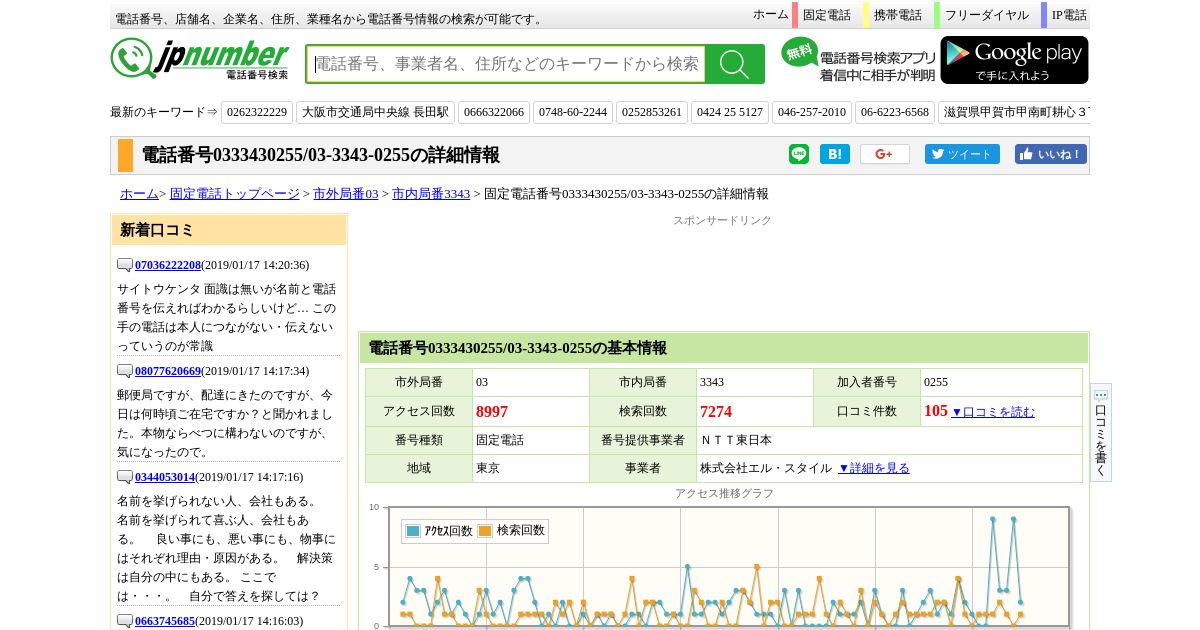Share page via LINE icon
Viewport: 1200px width, 630px height.
click(x=798, y=154)
